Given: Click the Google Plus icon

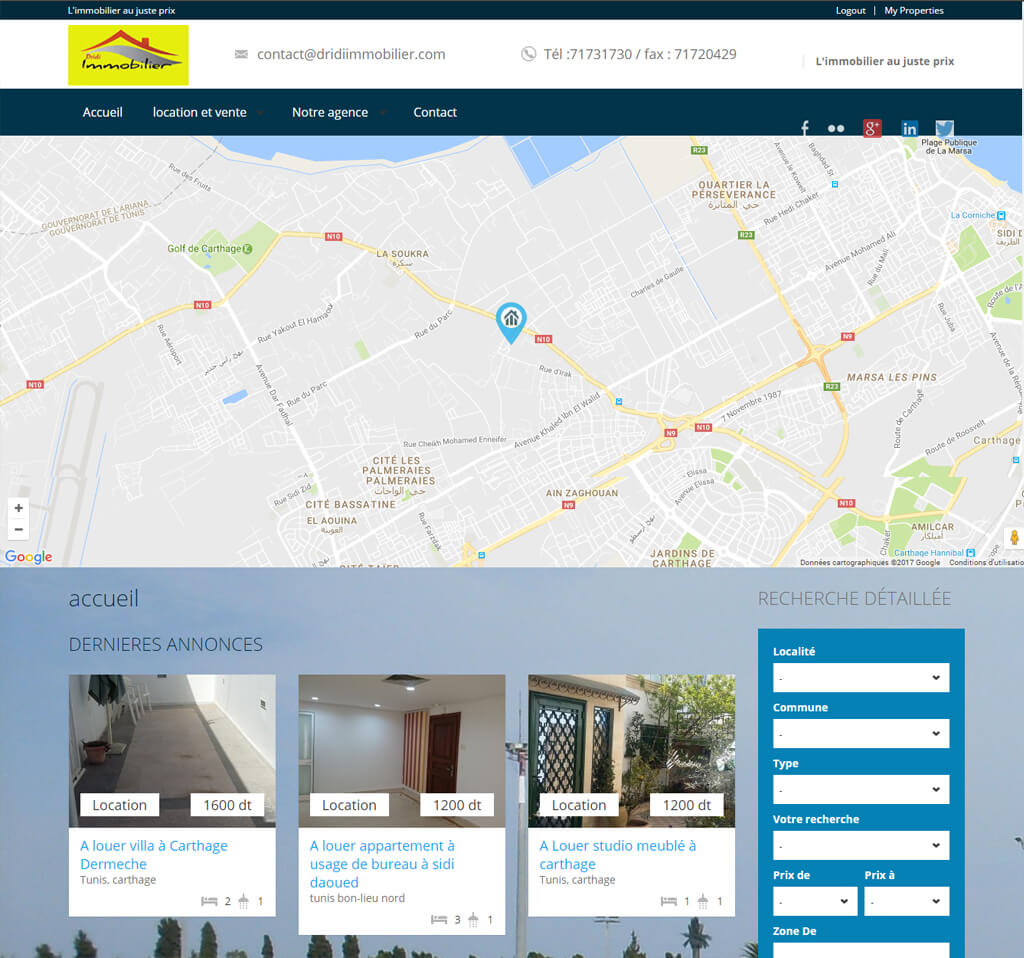Looking at the screenshot, I should 872,128.
